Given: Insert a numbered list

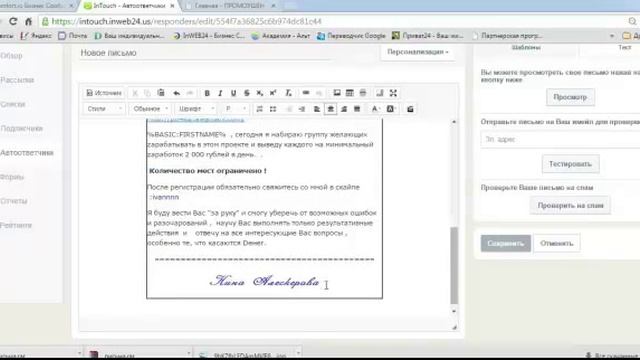Looking at the screenshot, I should pos(259,109).
